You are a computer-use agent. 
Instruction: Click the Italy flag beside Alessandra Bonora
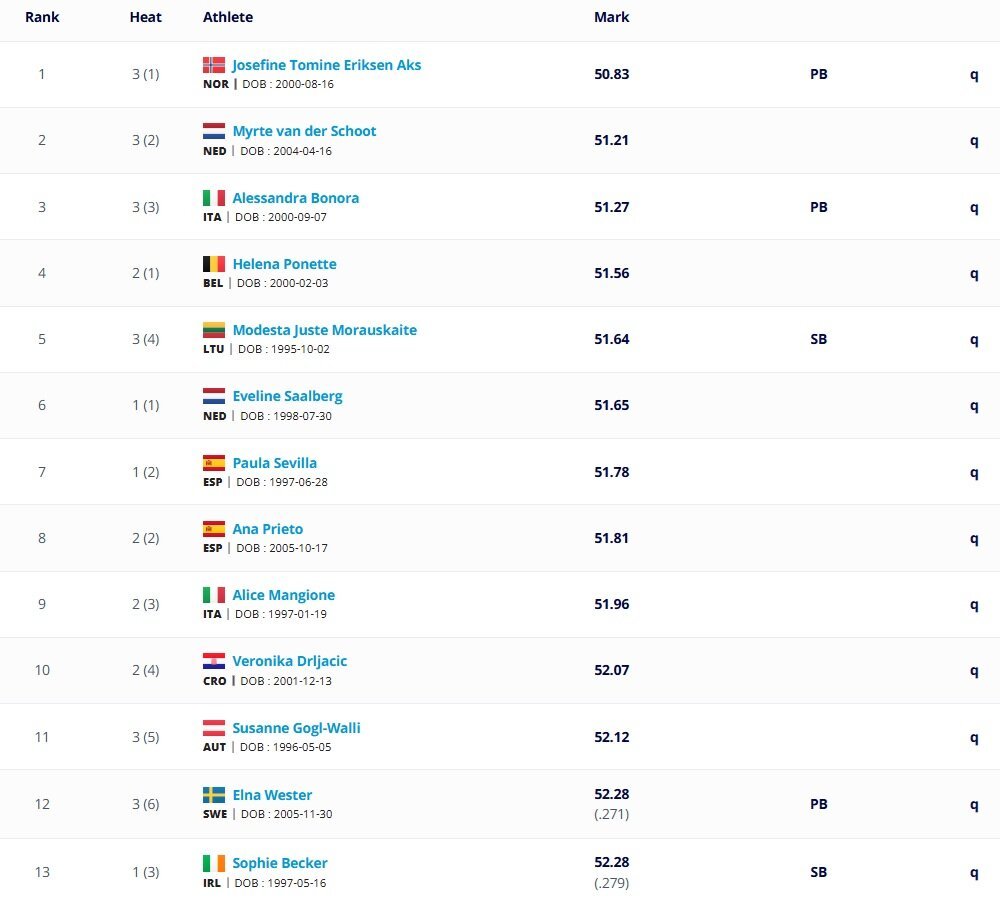(x=214, y=198)
